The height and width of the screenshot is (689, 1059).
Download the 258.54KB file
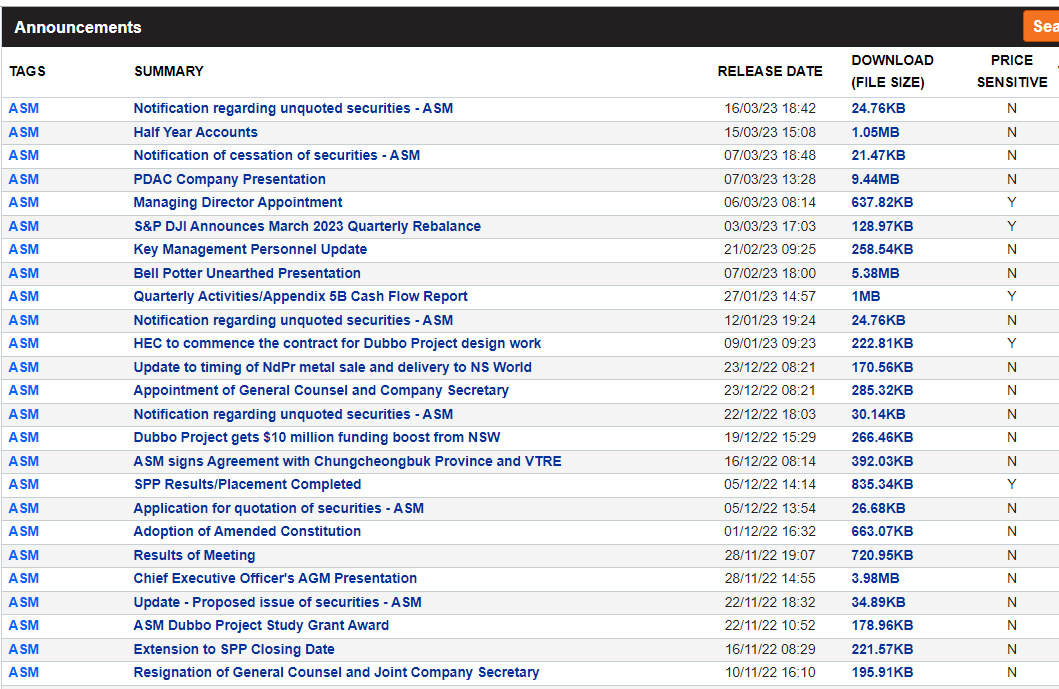882,249
